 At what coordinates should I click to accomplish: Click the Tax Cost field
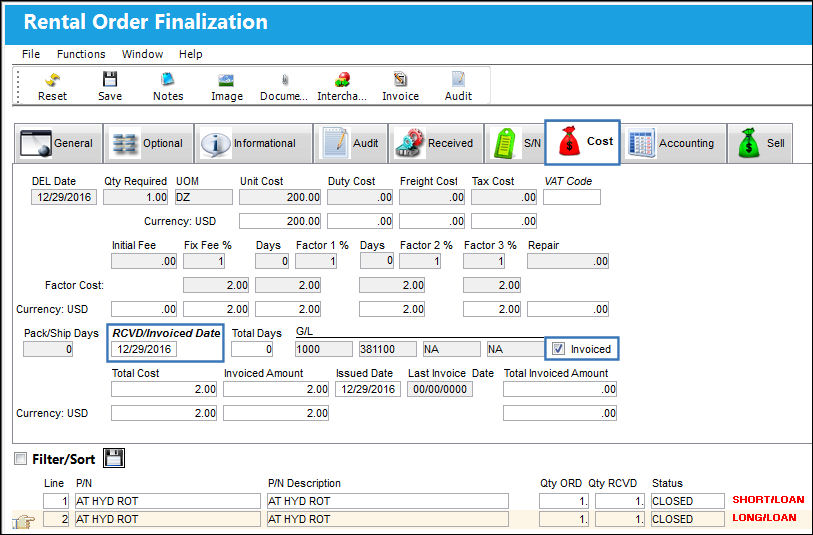[504, 198]
